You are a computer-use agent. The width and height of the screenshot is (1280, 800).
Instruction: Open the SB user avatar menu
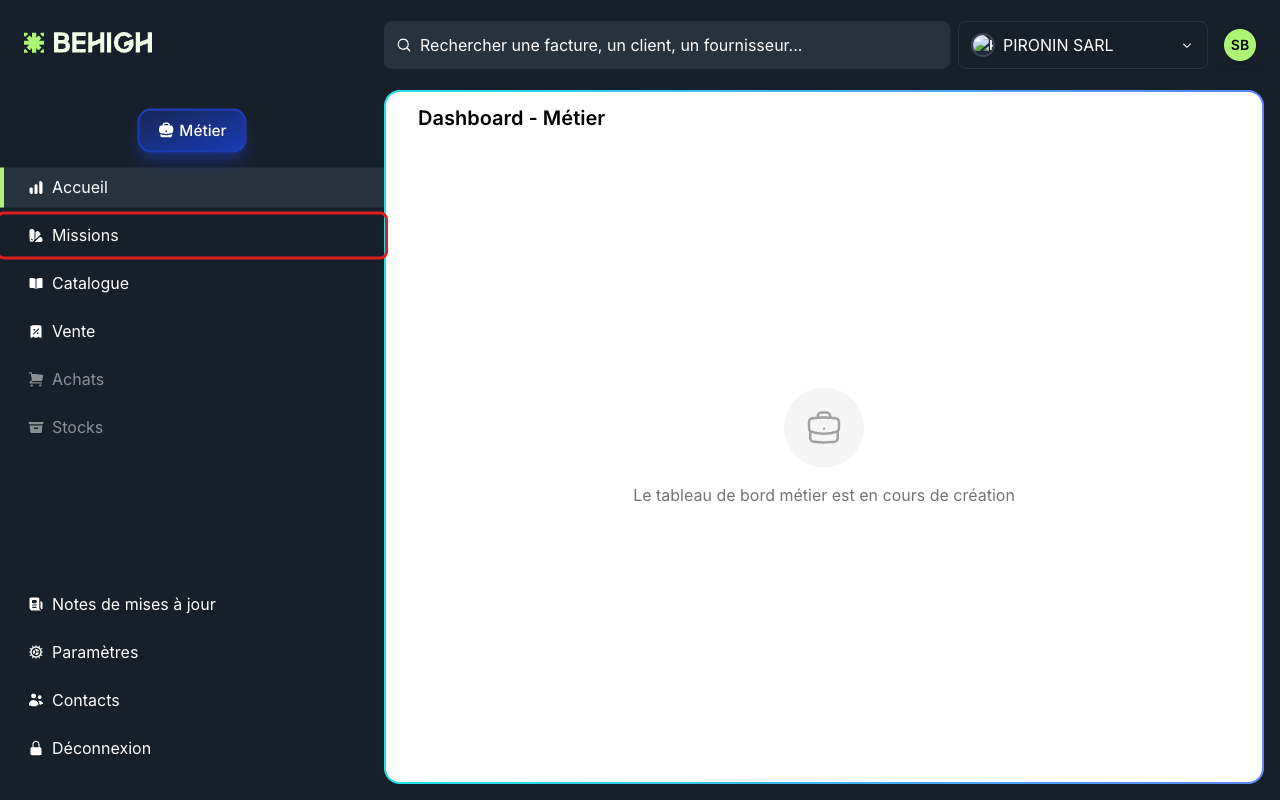pos(1240,45)
